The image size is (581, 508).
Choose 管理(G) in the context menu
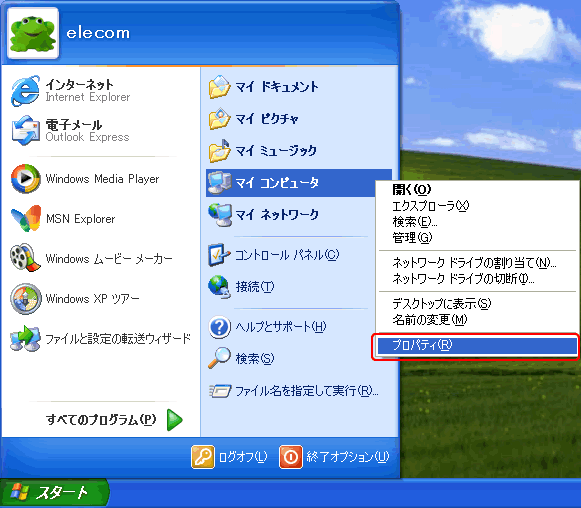click(x=412, y=238)
